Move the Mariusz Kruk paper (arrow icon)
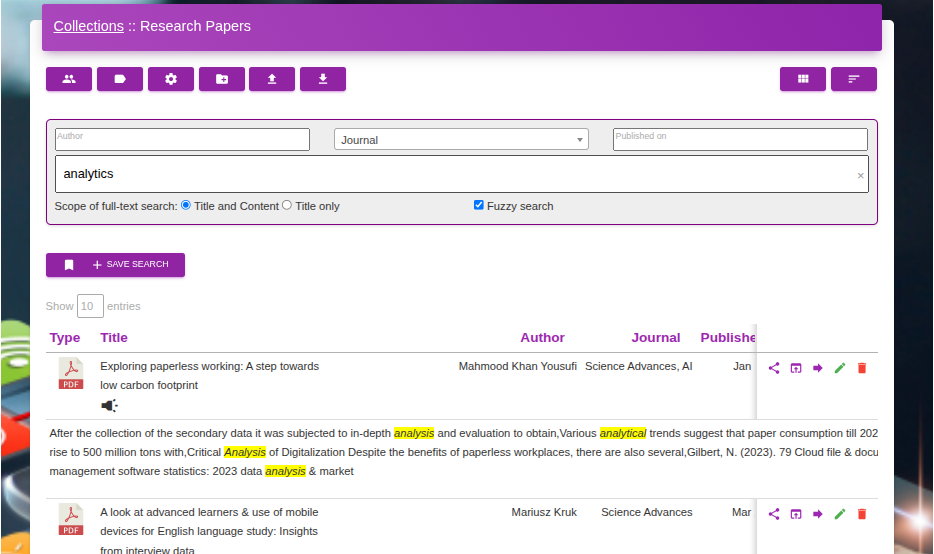Screen dimensions: 934x554 818,514
